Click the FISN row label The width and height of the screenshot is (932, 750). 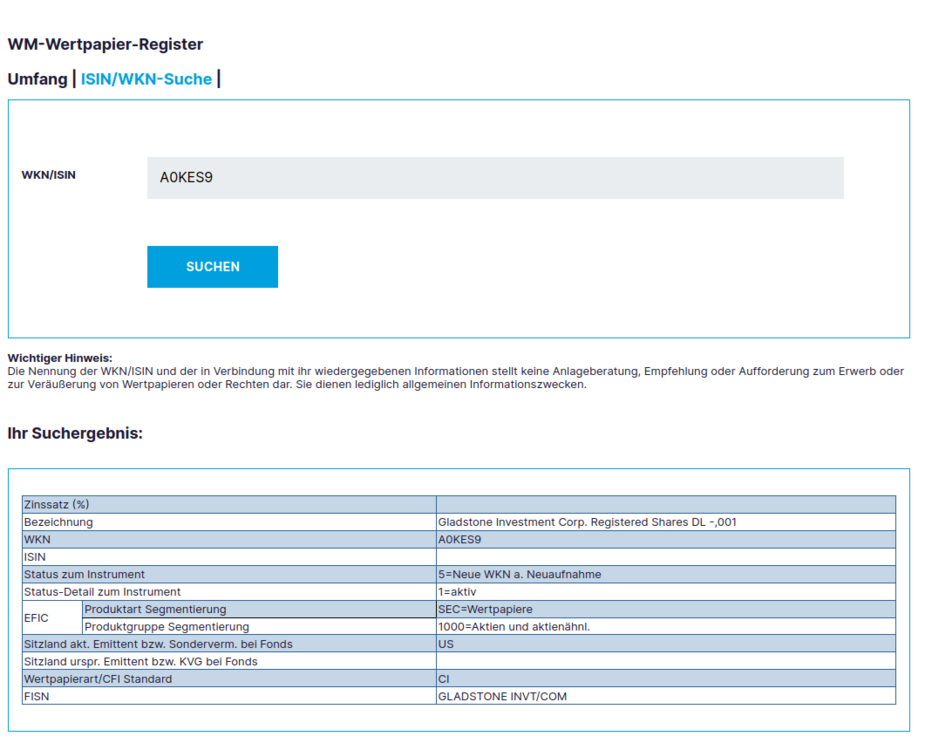[36, 696]
